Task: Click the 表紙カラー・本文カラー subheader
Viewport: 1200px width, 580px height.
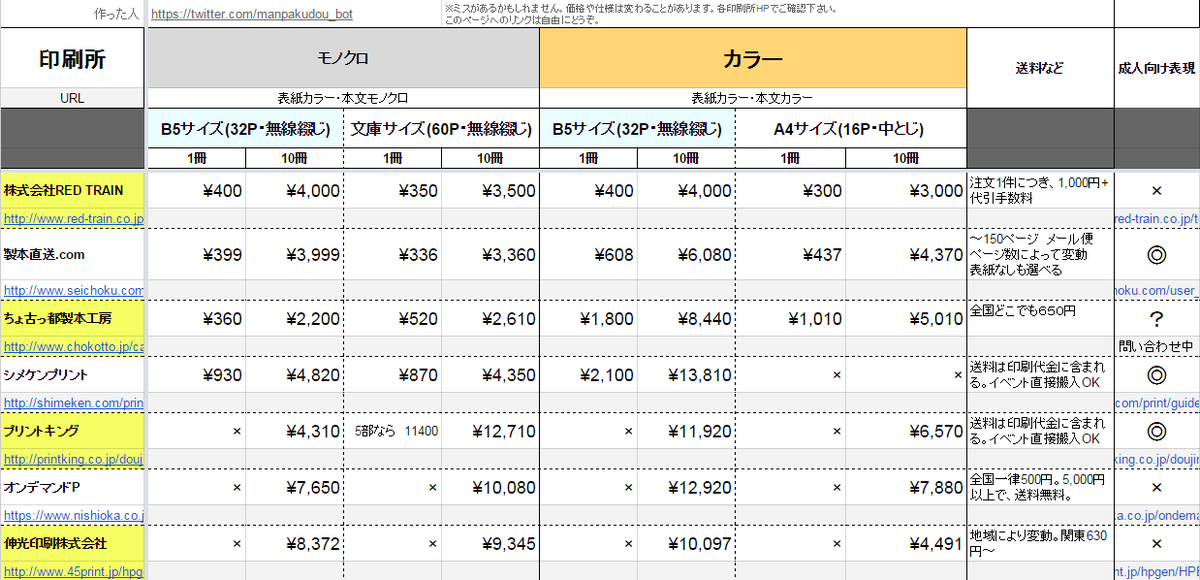Action: point(752,99)
